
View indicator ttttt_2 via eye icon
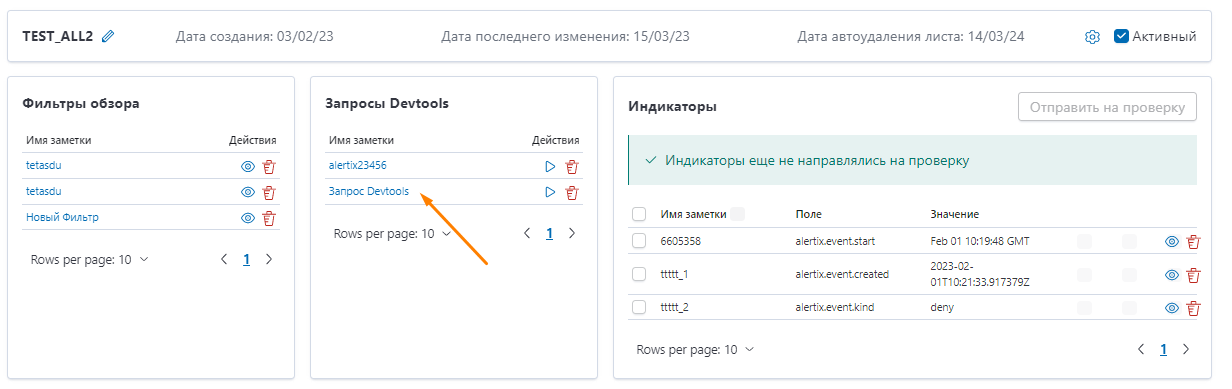pyautogui.click(x=1172, y=308)
